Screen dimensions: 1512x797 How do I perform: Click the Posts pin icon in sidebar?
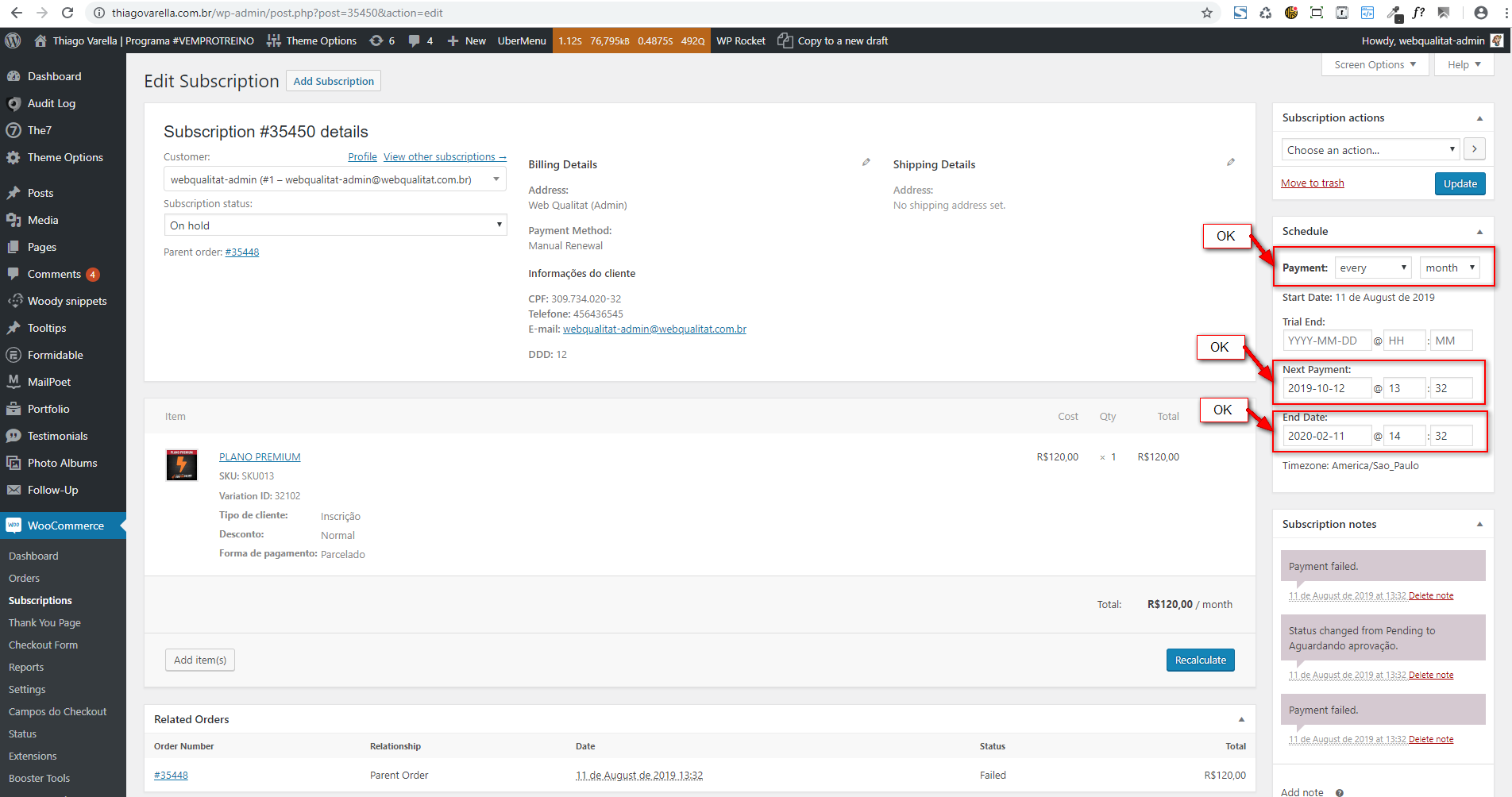[x=13, y=193]
